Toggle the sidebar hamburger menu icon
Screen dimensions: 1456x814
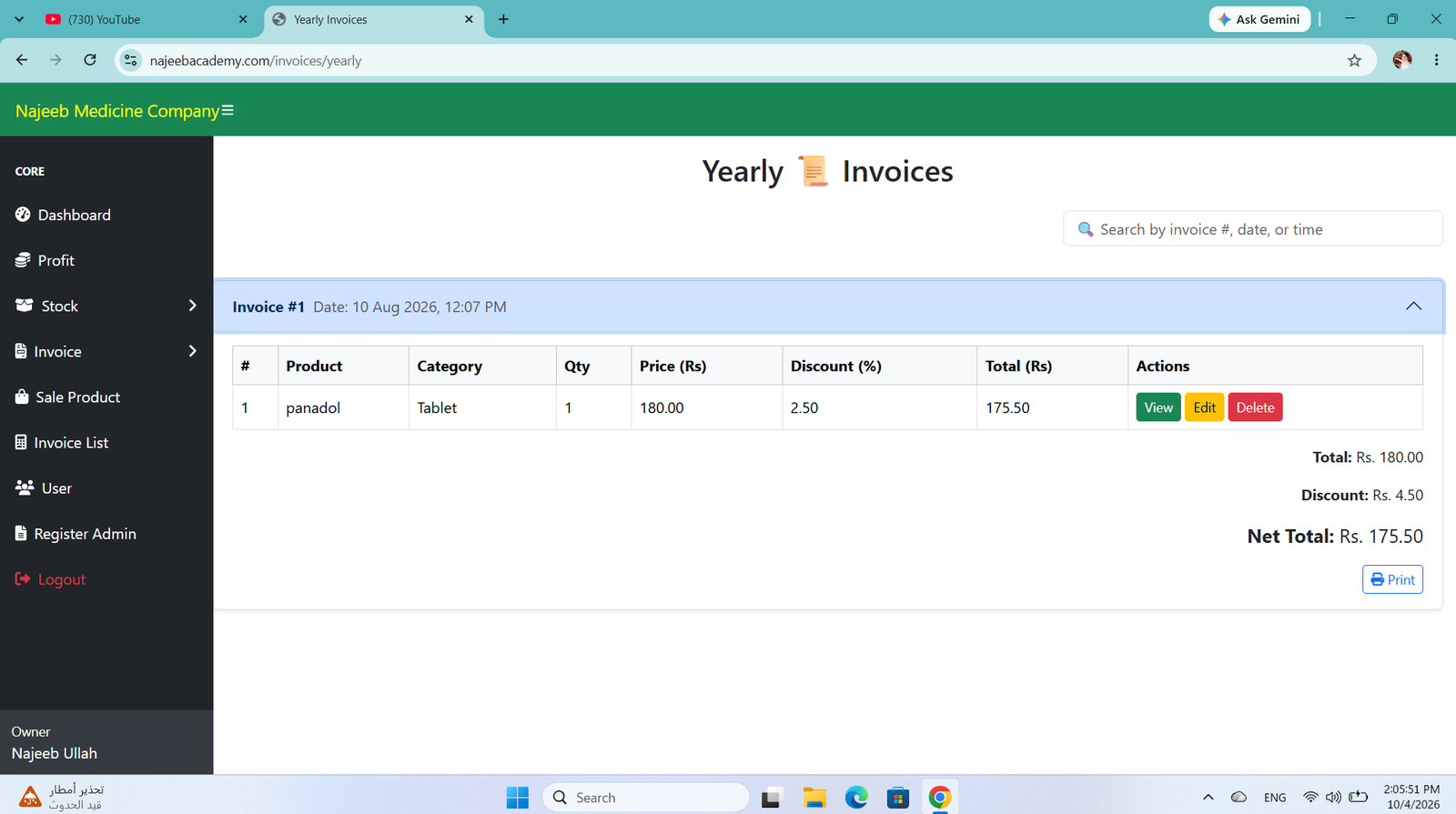coord(227,111)
